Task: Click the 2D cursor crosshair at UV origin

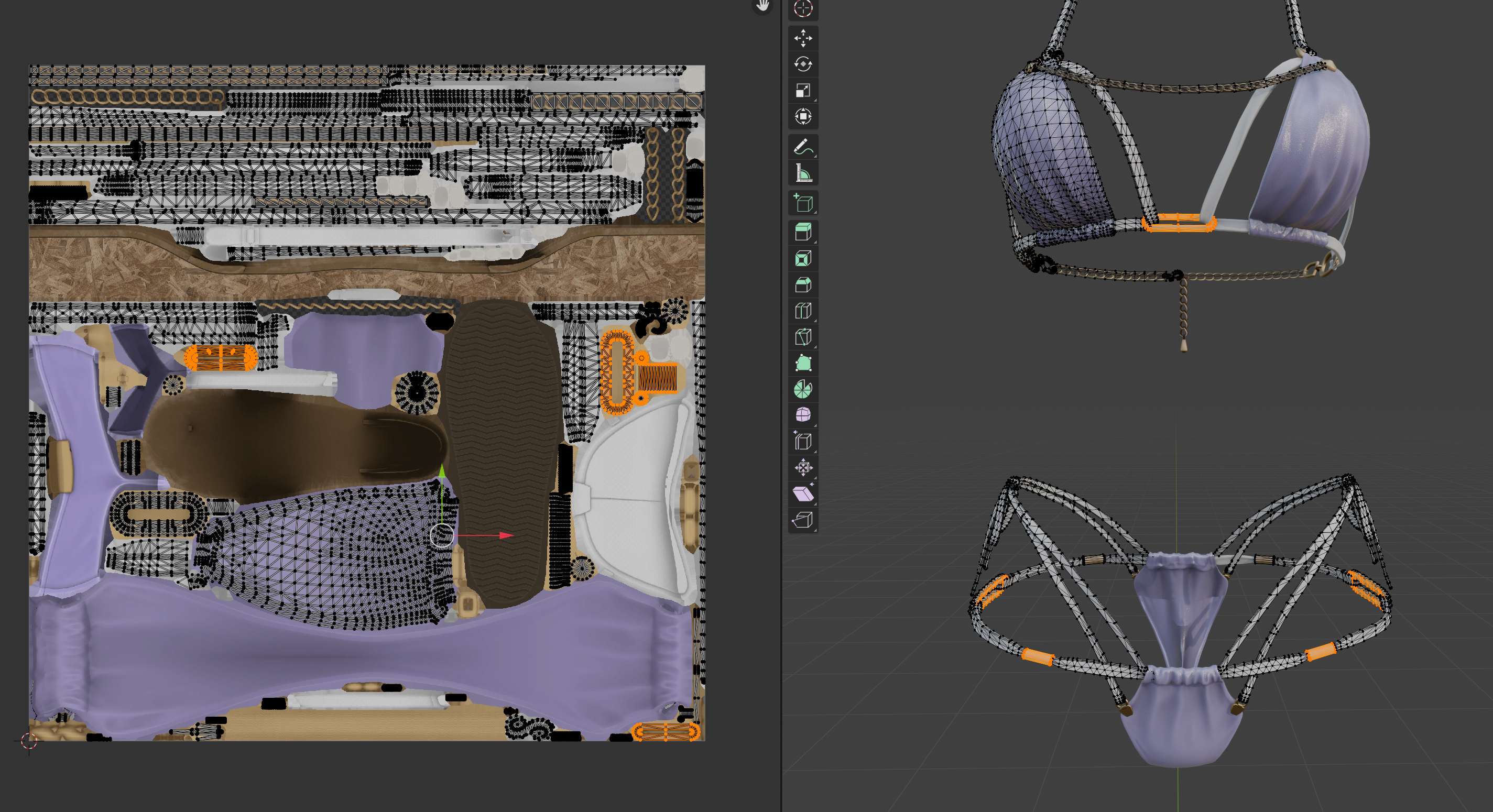Action: tap(29, 740)
